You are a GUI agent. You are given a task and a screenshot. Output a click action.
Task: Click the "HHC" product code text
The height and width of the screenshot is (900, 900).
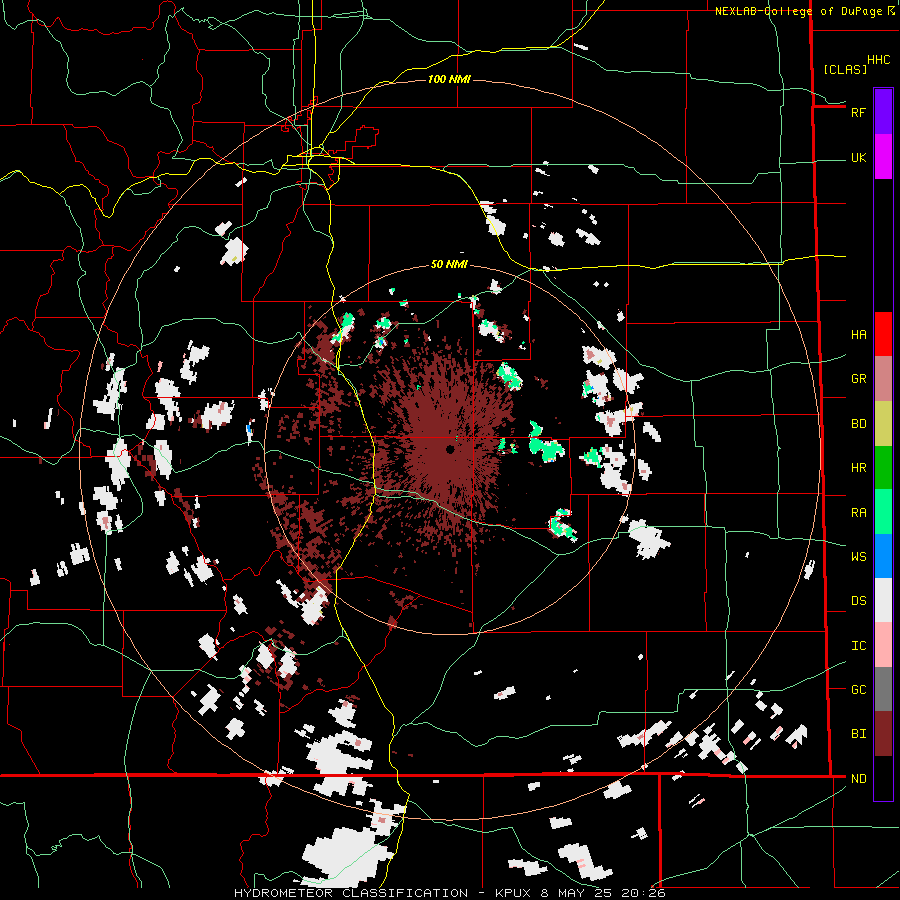click(878, 60)
